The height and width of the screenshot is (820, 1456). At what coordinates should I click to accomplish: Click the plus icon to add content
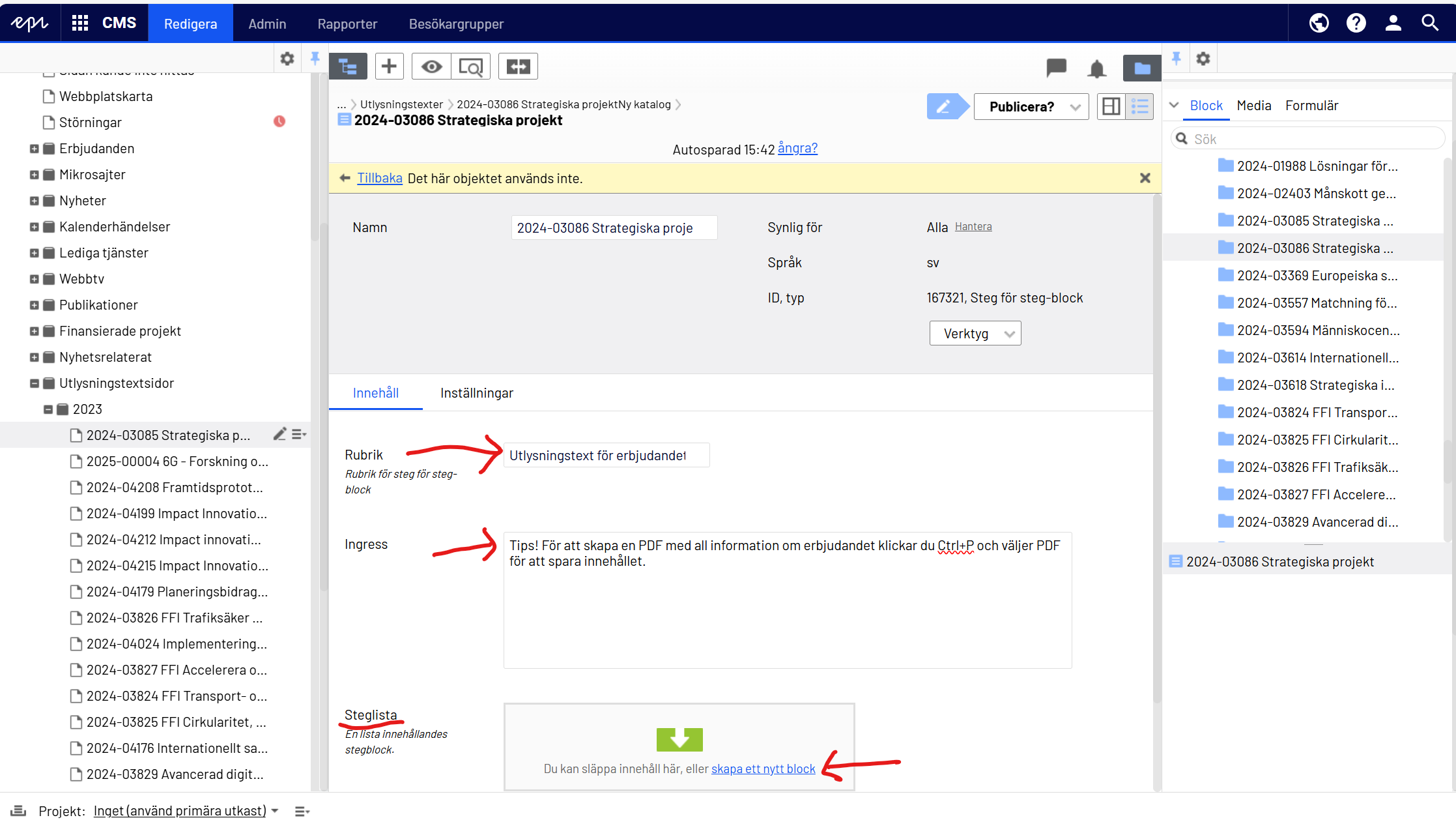(x=389, y=66)
